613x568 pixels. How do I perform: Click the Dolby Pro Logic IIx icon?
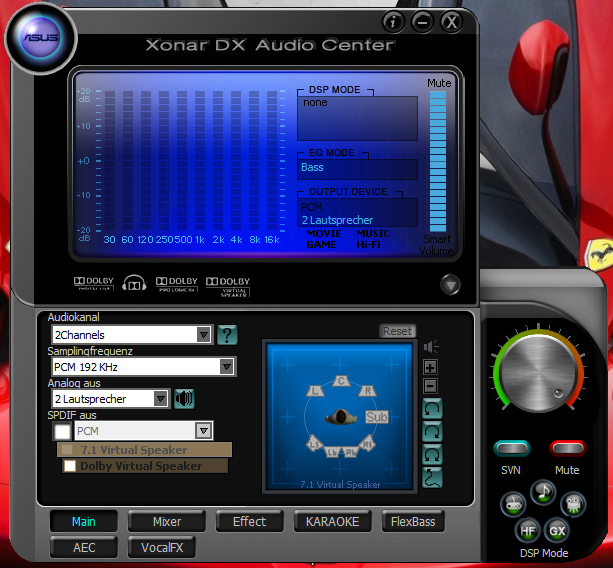click(177, 284)
